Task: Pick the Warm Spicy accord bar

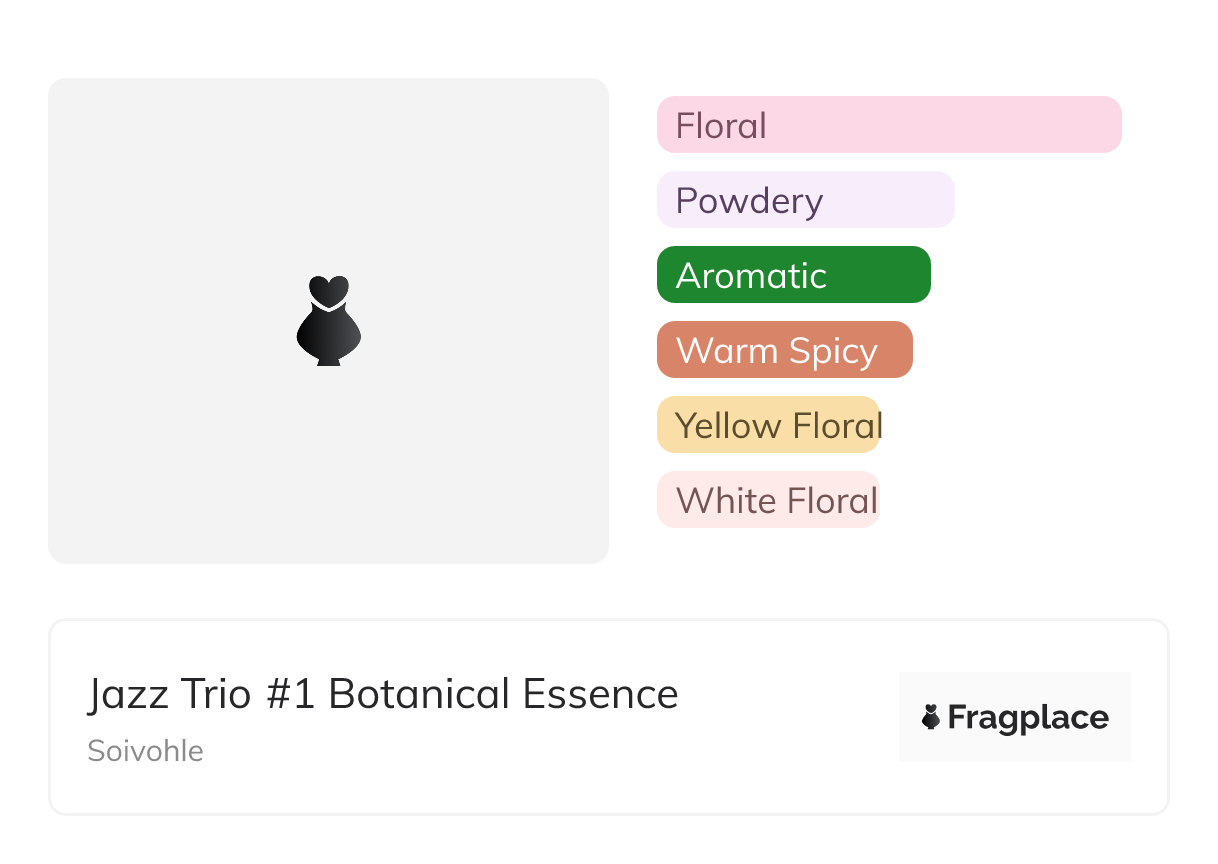Action: click(784, 350)
